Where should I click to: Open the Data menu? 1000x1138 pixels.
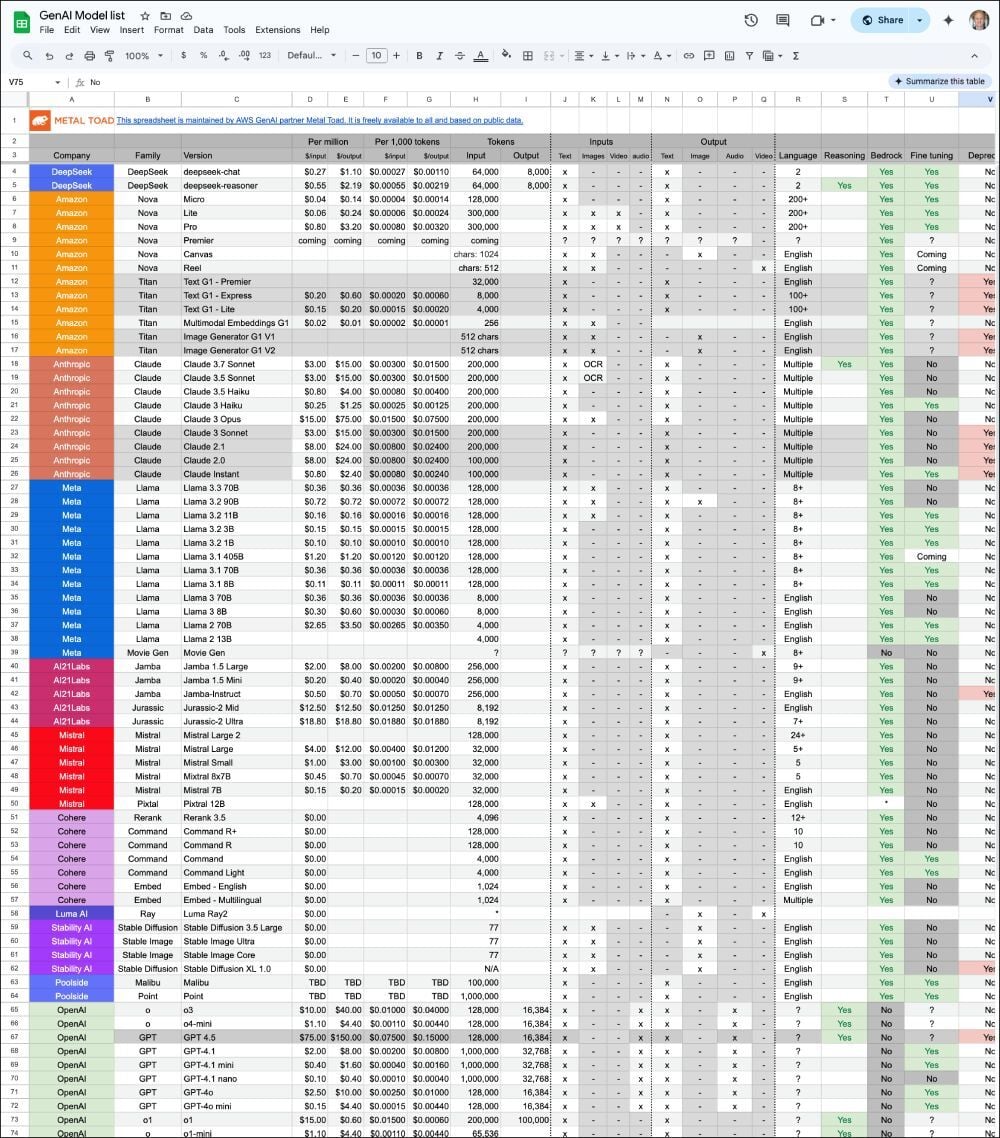coord(203,30)
